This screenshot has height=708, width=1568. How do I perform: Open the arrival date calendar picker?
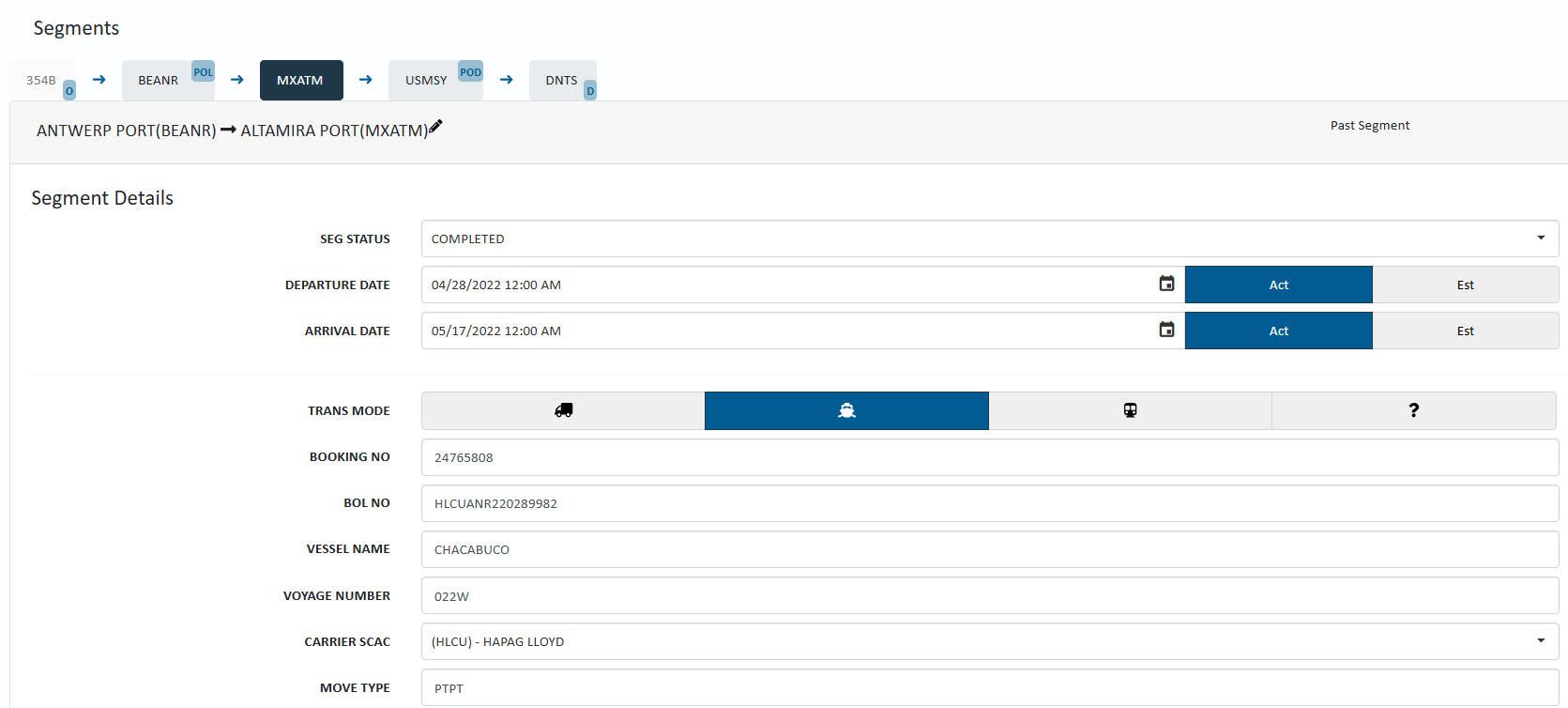(1166, 330)
